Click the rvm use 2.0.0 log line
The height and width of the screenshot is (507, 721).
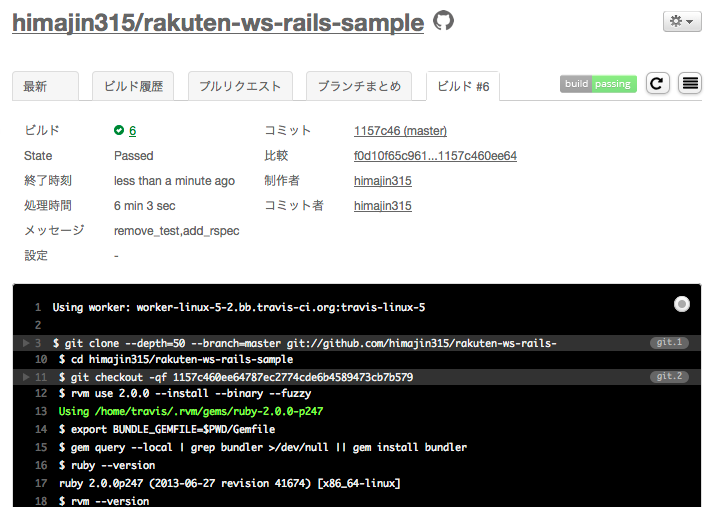pyautogui.click(x=185, y=393)
